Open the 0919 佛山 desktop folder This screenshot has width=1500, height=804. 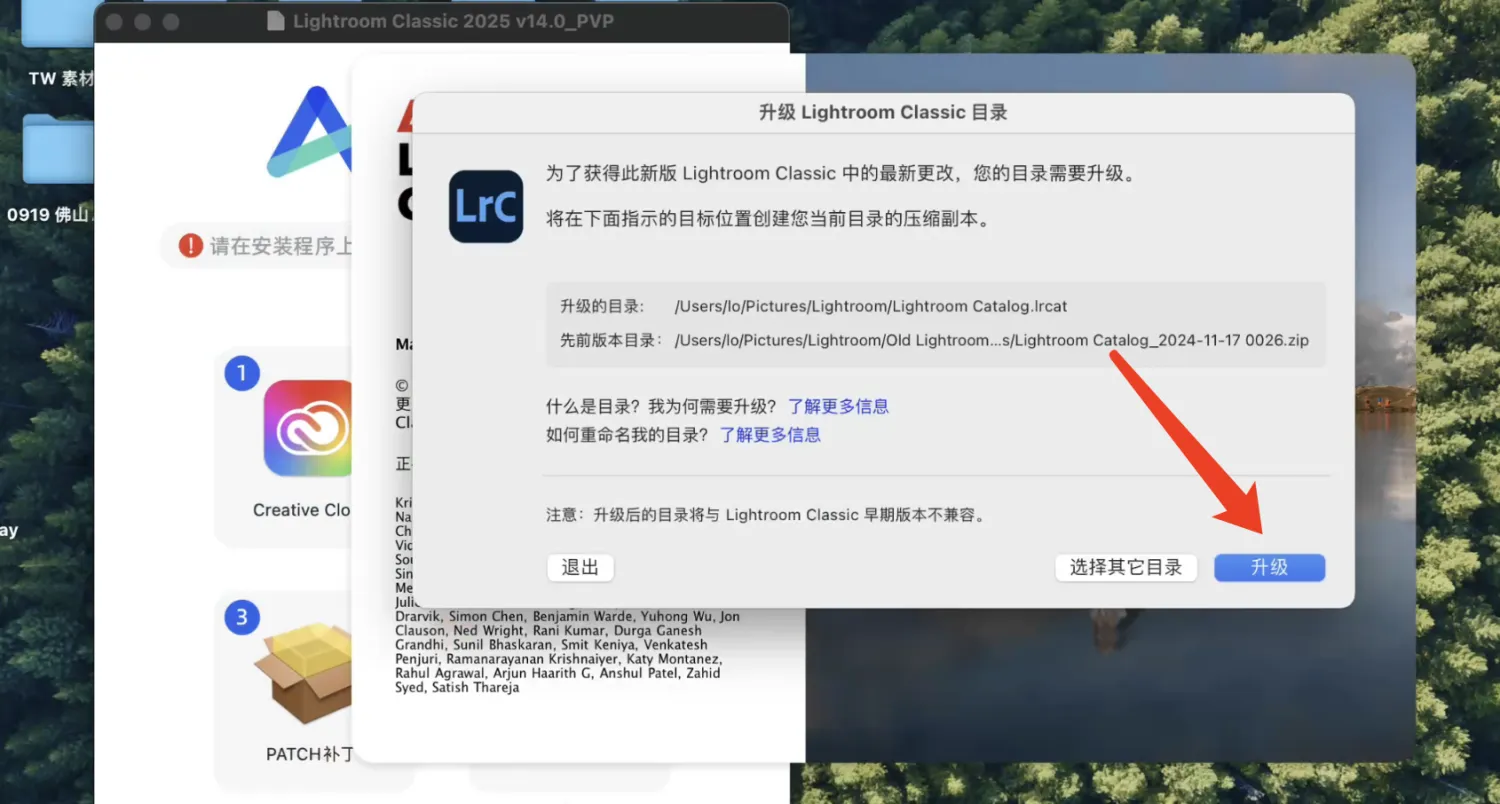(57, 150)
